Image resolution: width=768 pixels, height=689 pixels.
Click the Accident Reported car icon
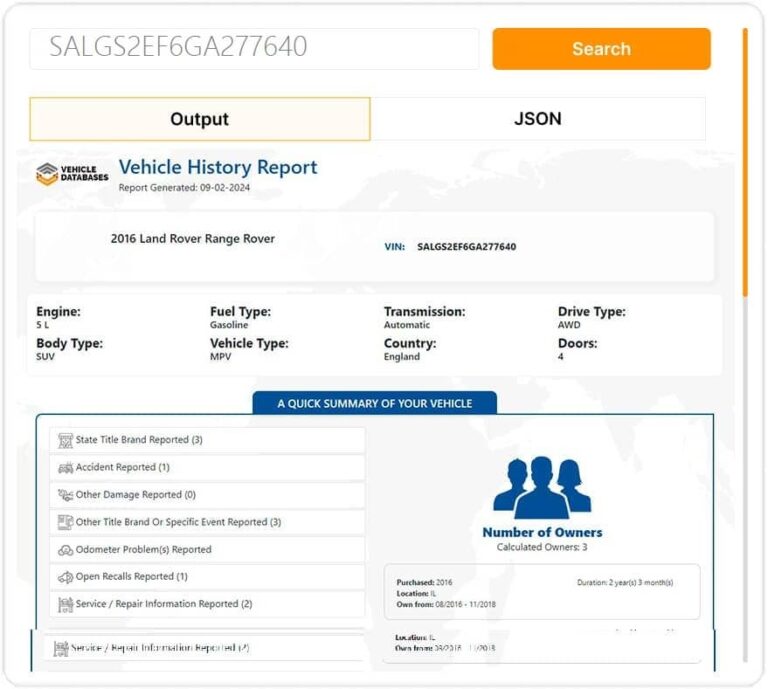[x=65, y=468]
